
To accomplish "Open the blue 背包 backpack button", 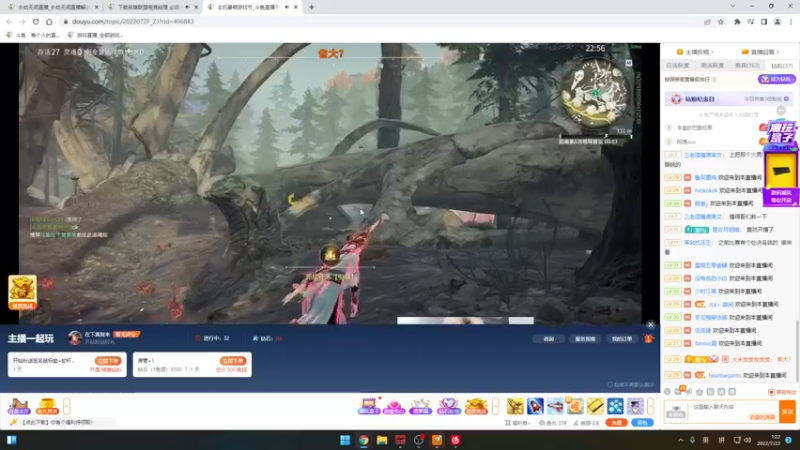I will 642,422.
